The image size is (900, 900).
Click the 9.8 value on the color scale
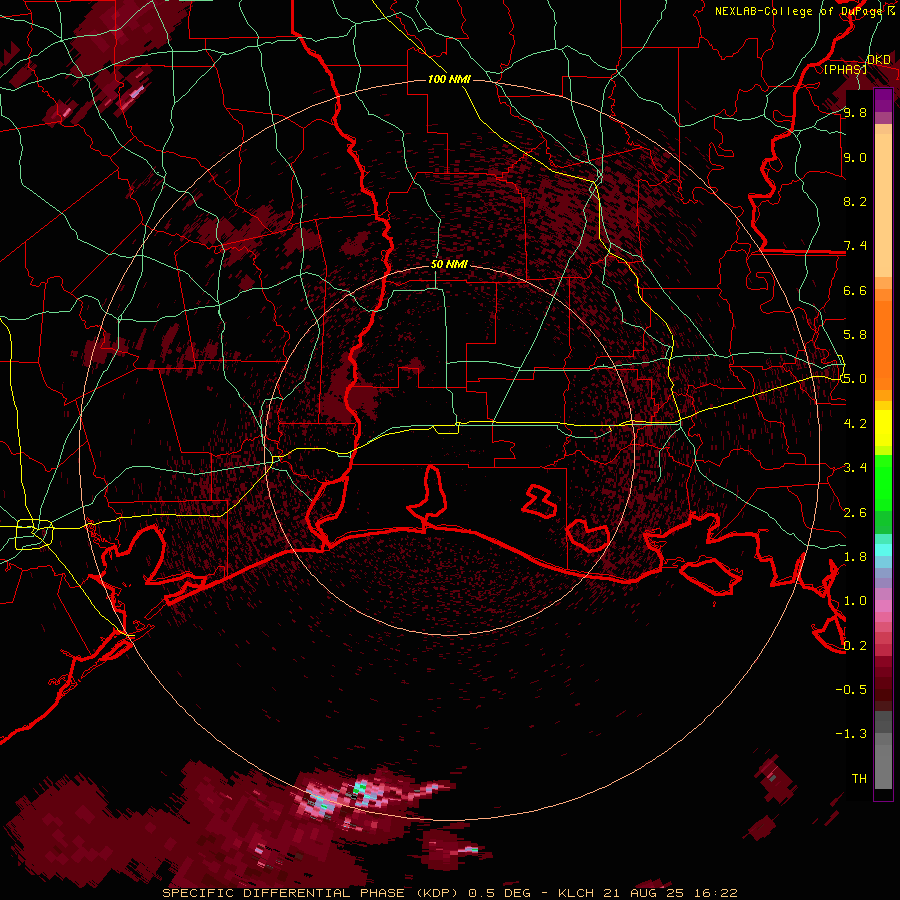tap(855, 112)
